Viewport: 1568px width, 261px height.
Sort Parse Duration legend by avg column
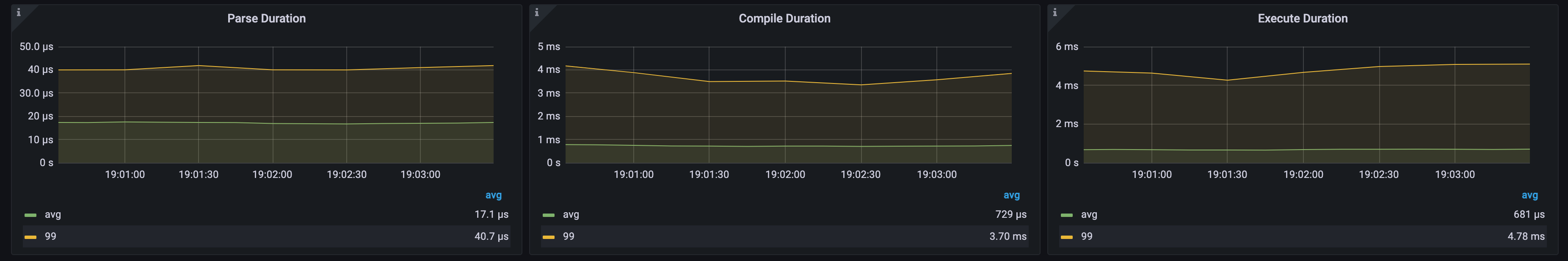493,196
